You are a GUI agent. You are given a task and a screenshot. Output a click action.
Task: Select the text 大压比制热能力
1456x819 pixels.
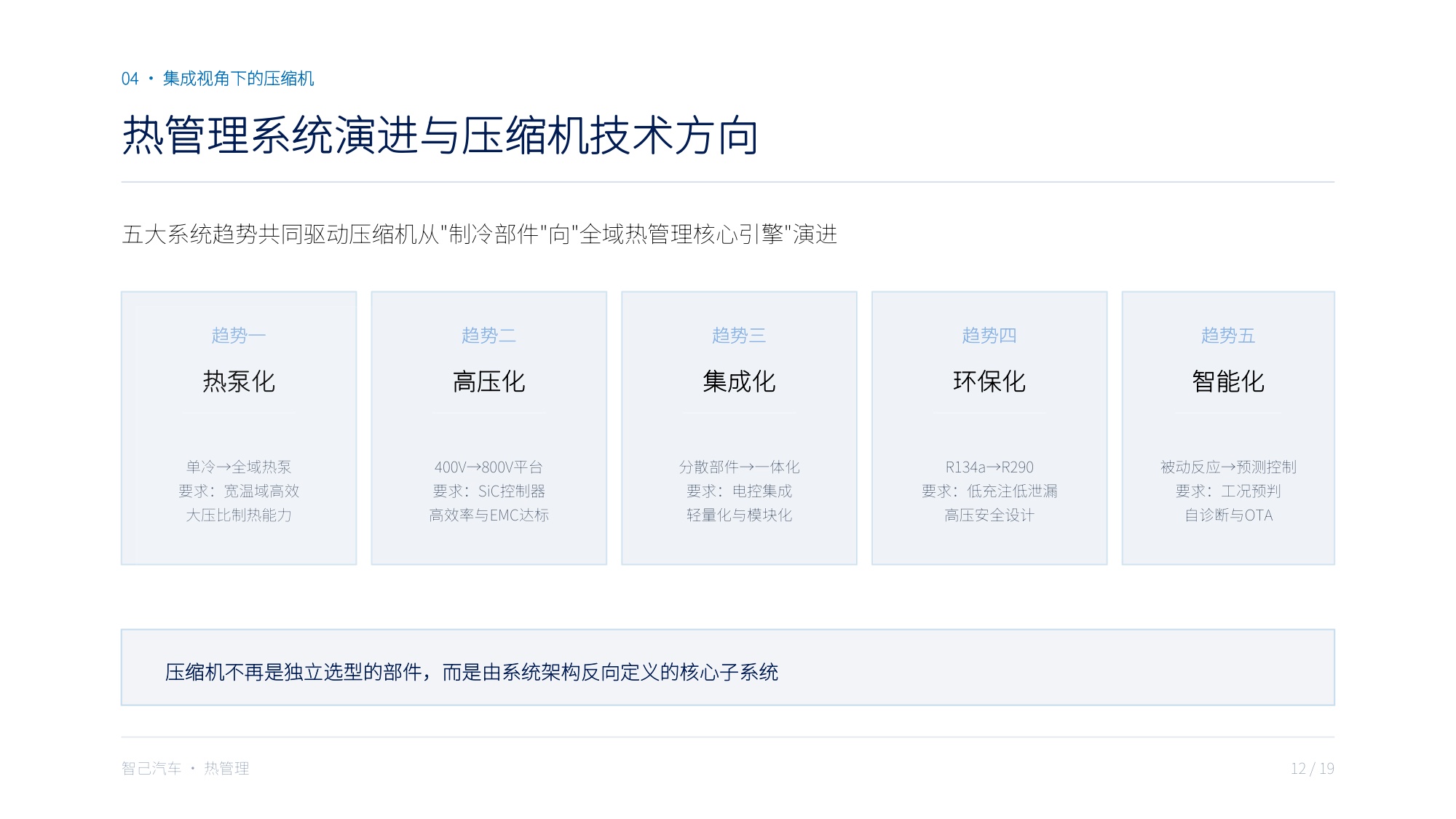coord(239,515)
